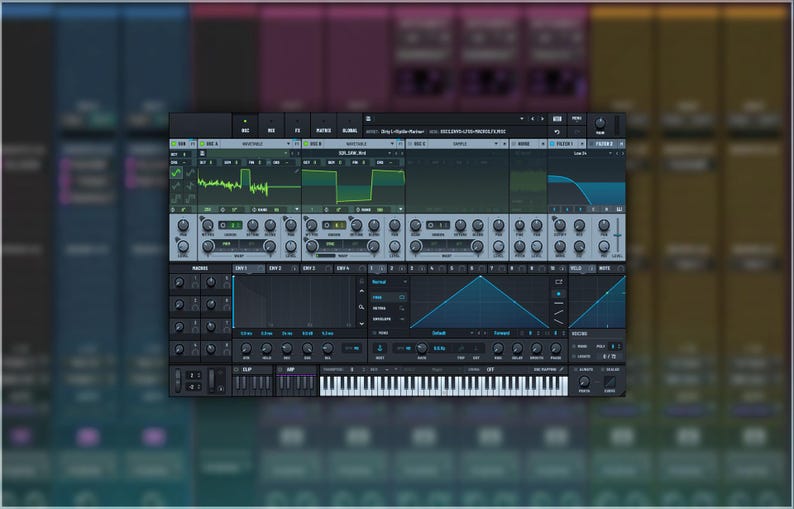Click the pencil edit icon on OSC A
The width and height of the screenshot is (794, 509).
click(296, 171)
